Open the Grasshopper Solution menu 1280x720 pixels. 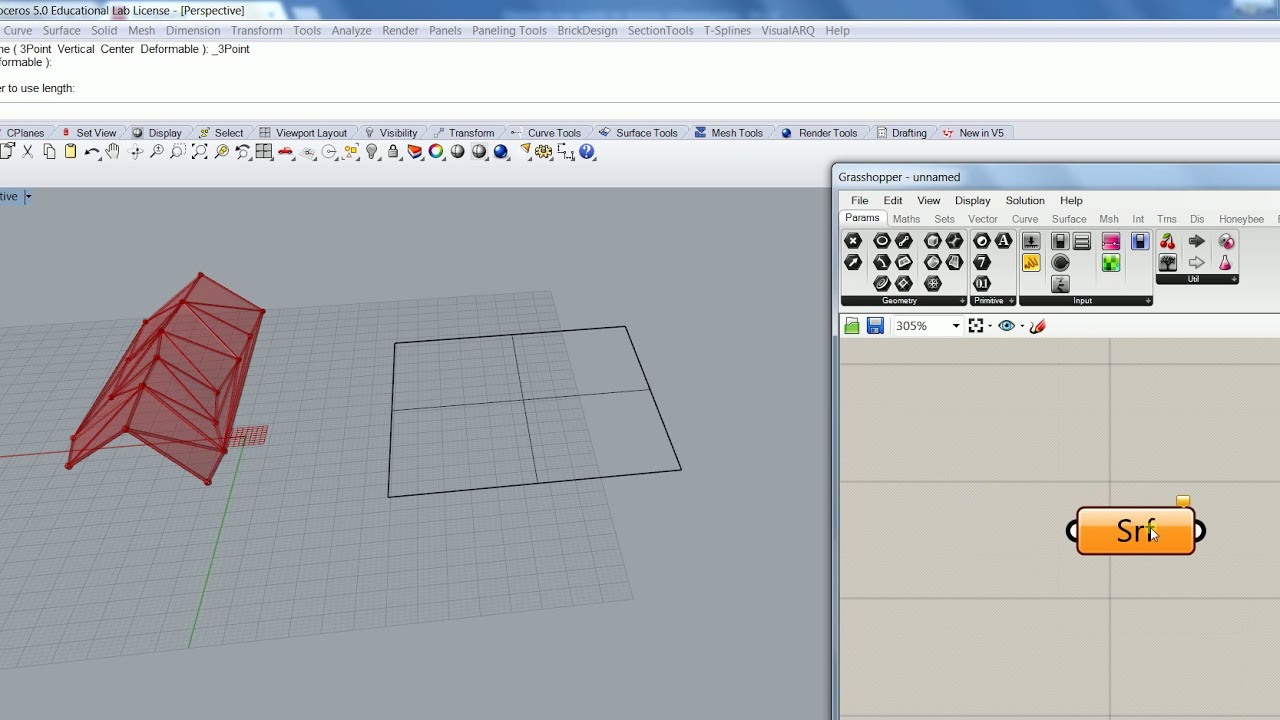coord(1025,200)
